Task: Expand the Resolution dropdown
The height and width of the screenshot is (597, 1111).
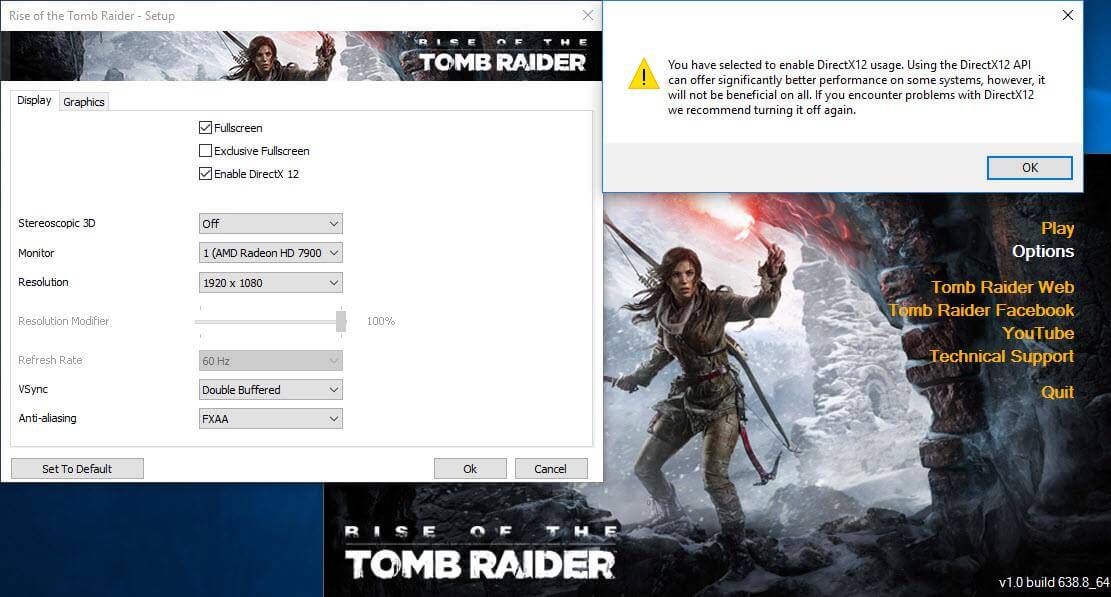Action: (x=271, y=283)
